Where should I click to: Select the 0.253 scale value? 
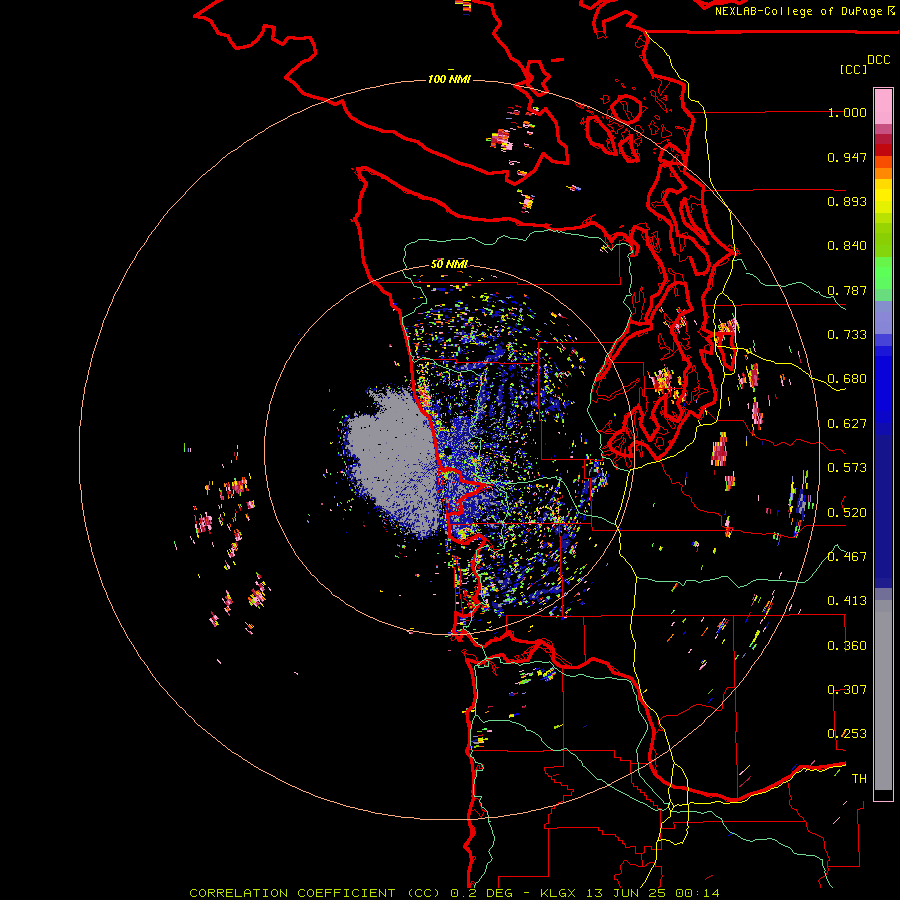(x=847, y=734)
